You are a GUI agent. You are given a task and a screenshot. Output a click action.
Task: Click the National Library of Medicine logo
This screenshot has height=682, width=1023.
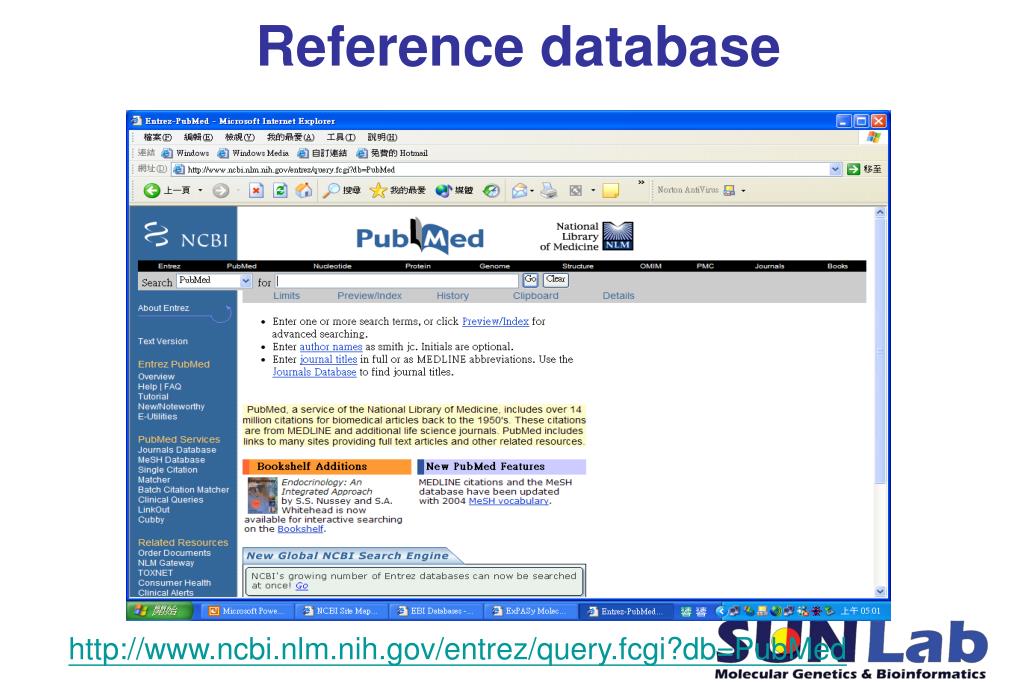coord(587,236)
